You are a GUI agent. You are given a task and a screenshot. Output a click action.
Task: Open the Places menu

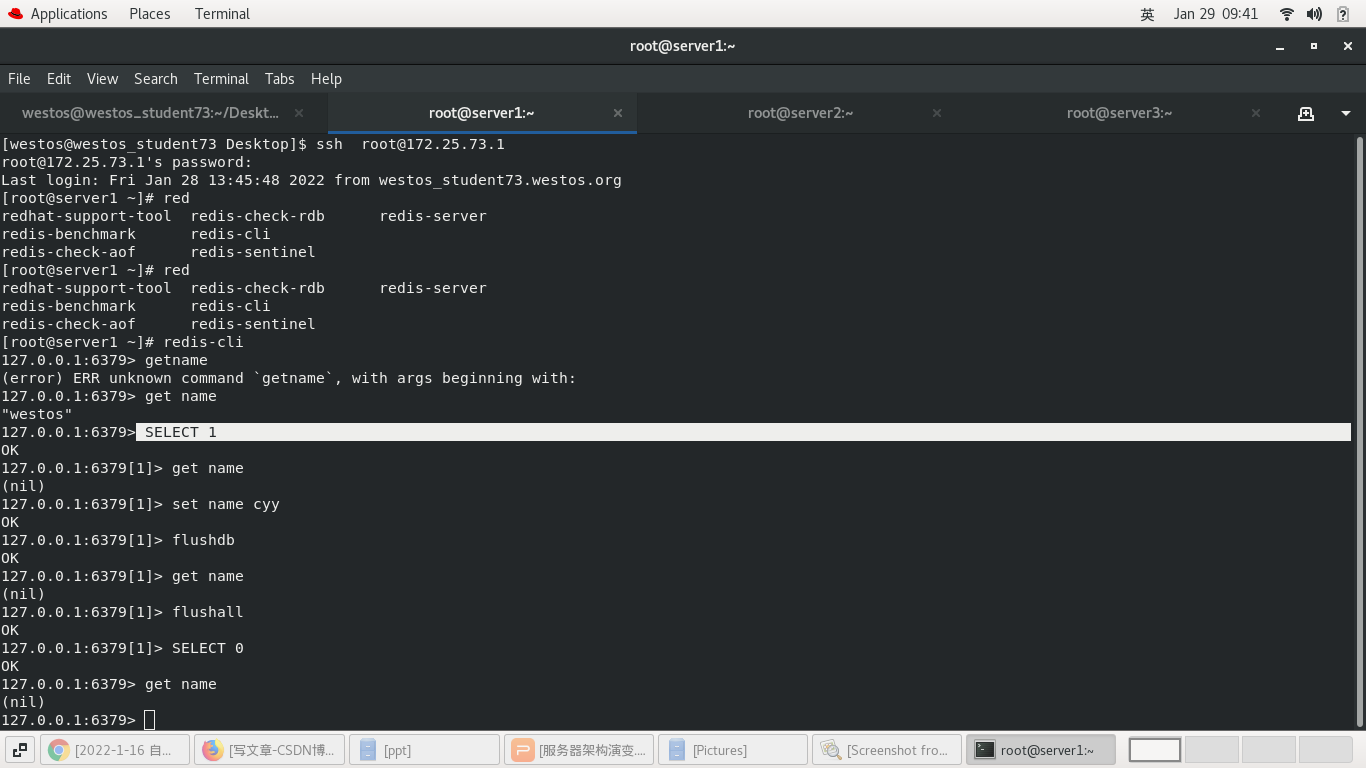click(150, 14)
